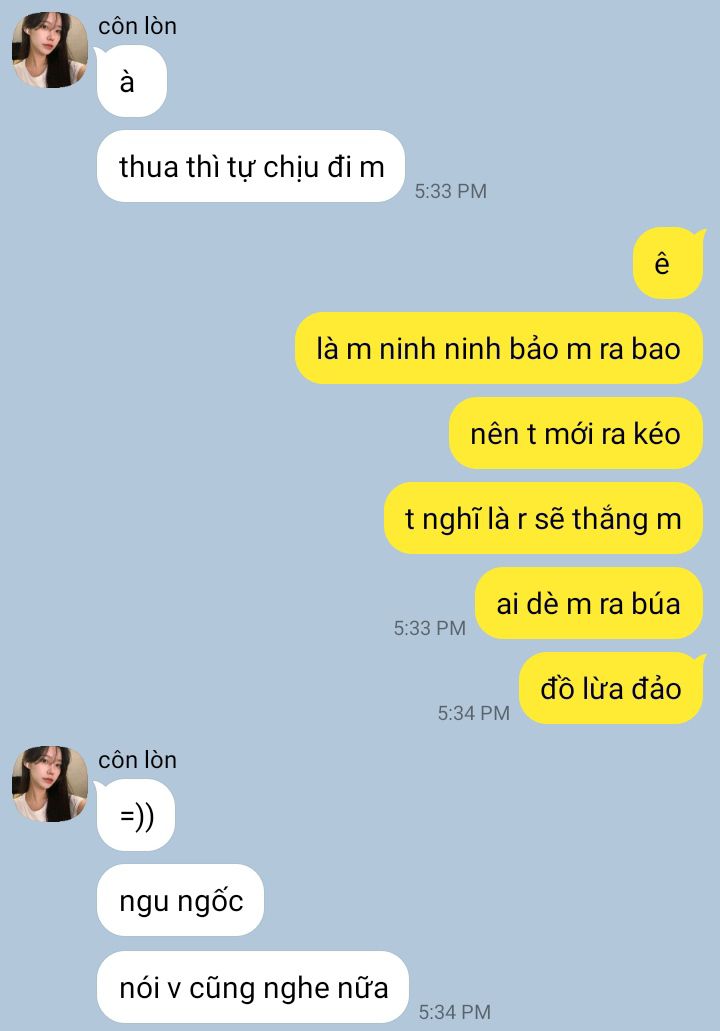Click the 'đồ lừa đảo' message bubble
Screen dimensions: 720x1031
click(x=612, y=688)
